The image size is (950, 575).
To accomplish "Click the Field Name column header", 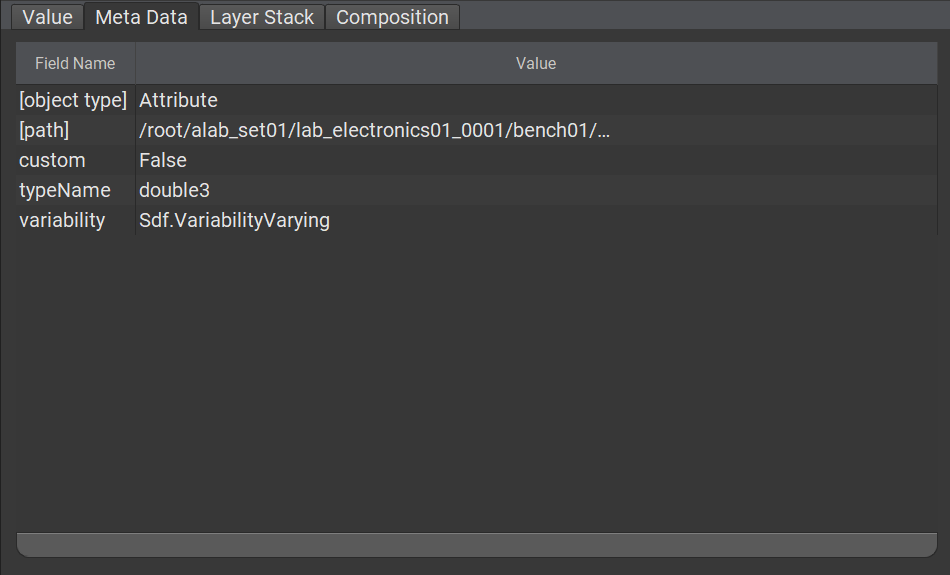I will tap(75, 63).
